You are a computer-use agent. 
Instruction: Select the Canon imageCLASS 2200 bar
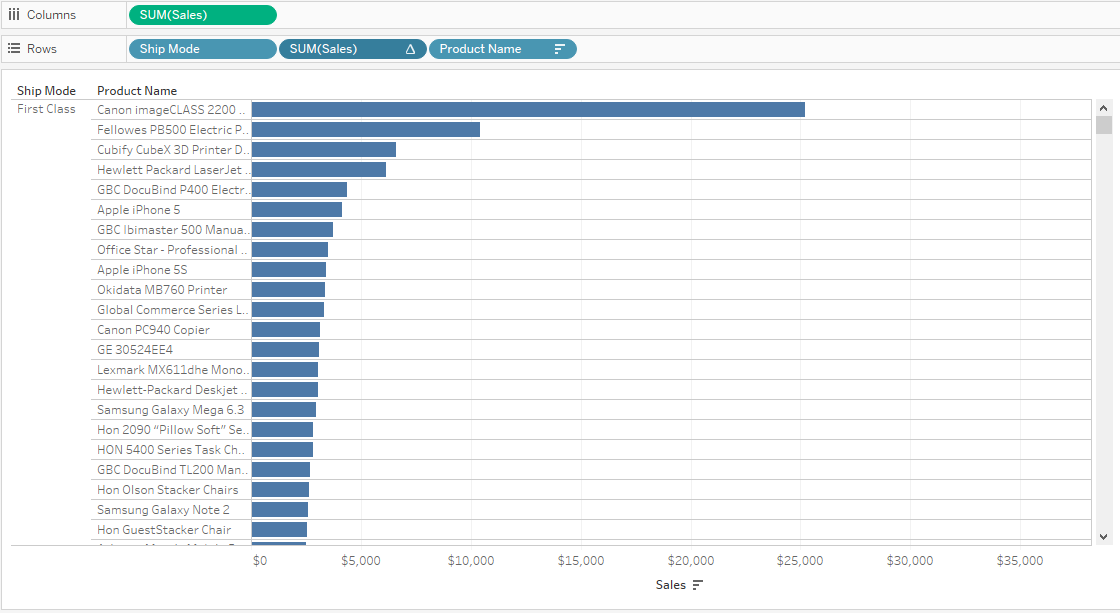[x=528, y=110]
